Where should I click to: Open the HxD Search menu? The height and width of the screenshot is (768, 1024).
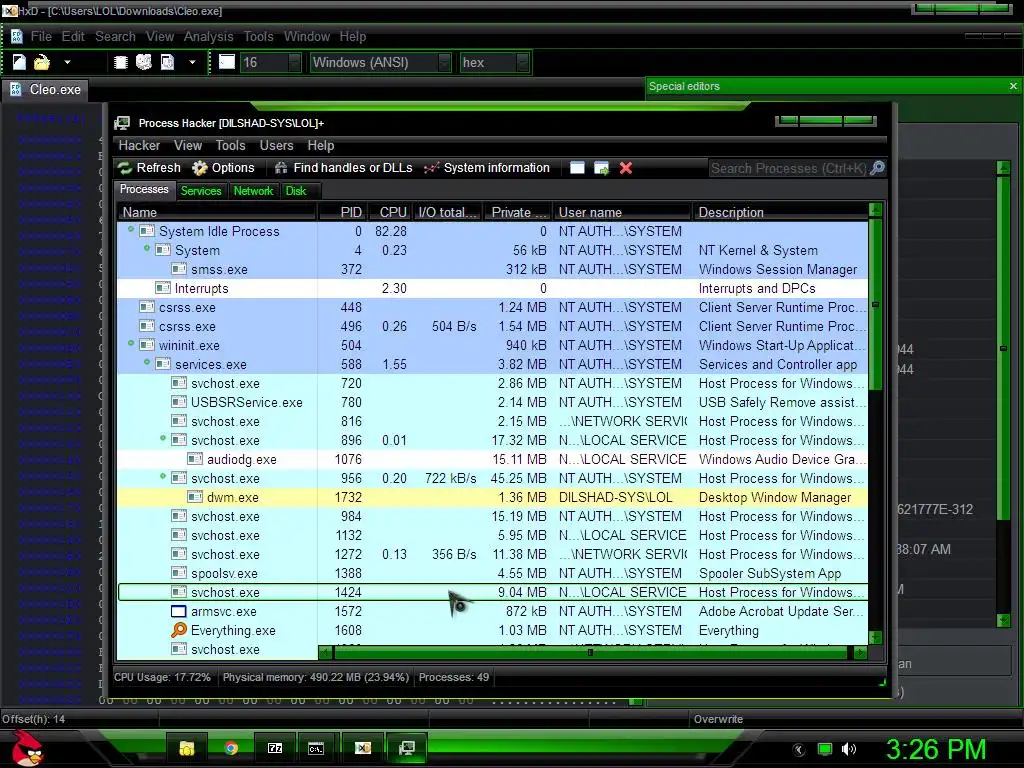click(115, 37)
